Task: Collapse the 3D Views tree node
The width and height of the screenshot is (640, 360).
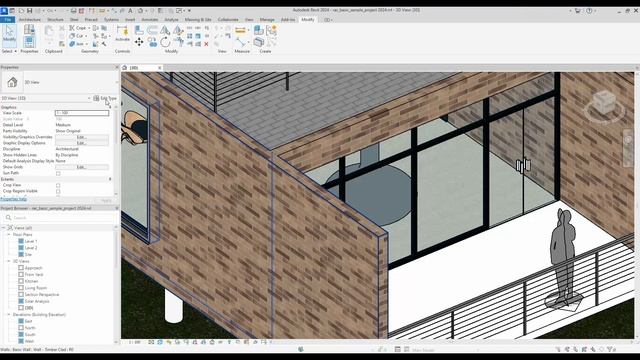Action: (9, 261)
